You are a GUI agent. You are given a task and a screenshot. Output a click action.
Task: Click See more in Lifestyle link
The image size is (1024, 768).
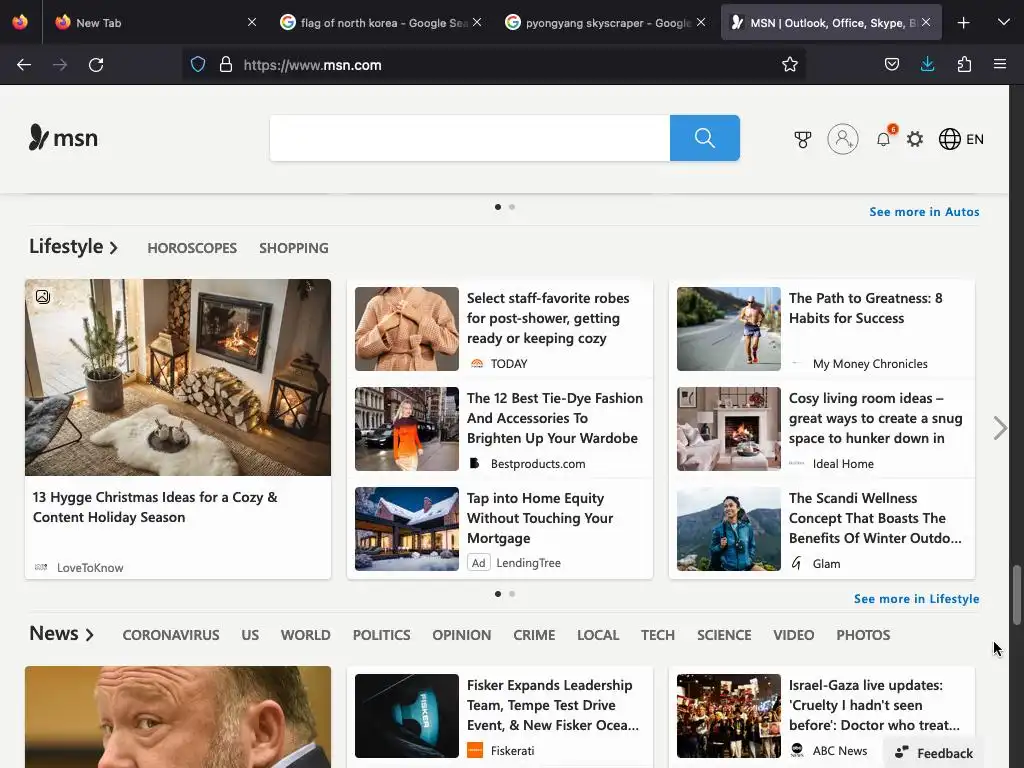click(x=916, y=599)
